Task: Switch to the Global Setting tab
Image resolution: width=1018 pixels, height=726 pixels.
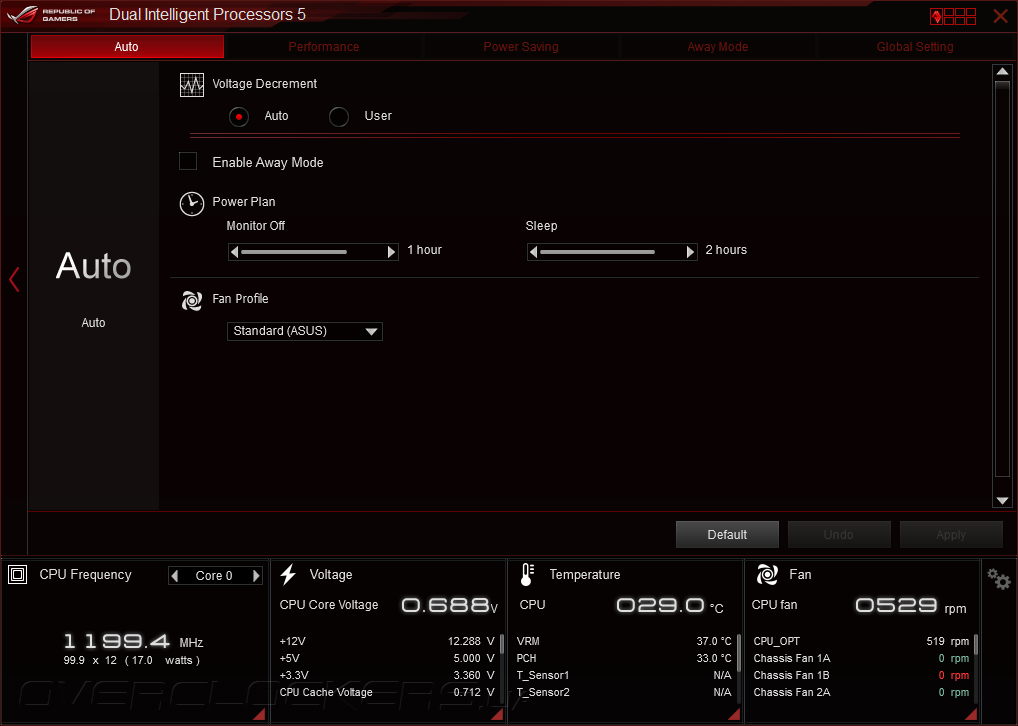Action: point(915,47)
